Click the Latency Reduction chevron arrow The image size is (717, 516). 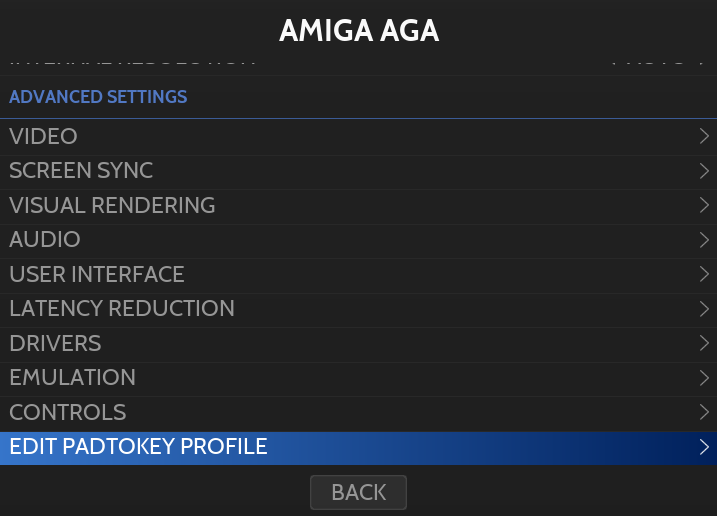pos(704,309)
